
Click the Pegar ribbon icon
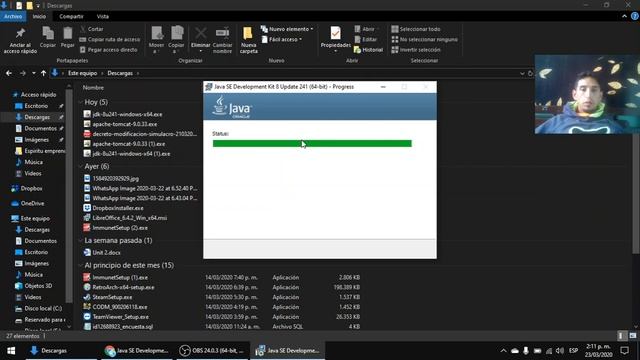67,34
